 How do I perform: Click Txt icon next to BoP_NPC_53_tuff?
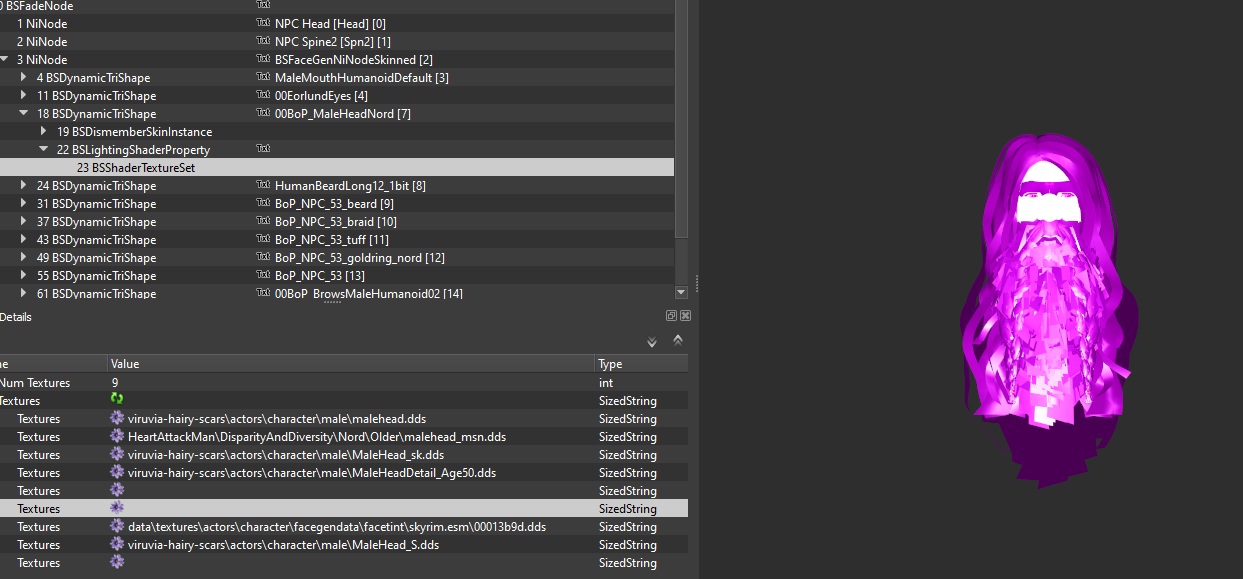click(x=263, y=238)
